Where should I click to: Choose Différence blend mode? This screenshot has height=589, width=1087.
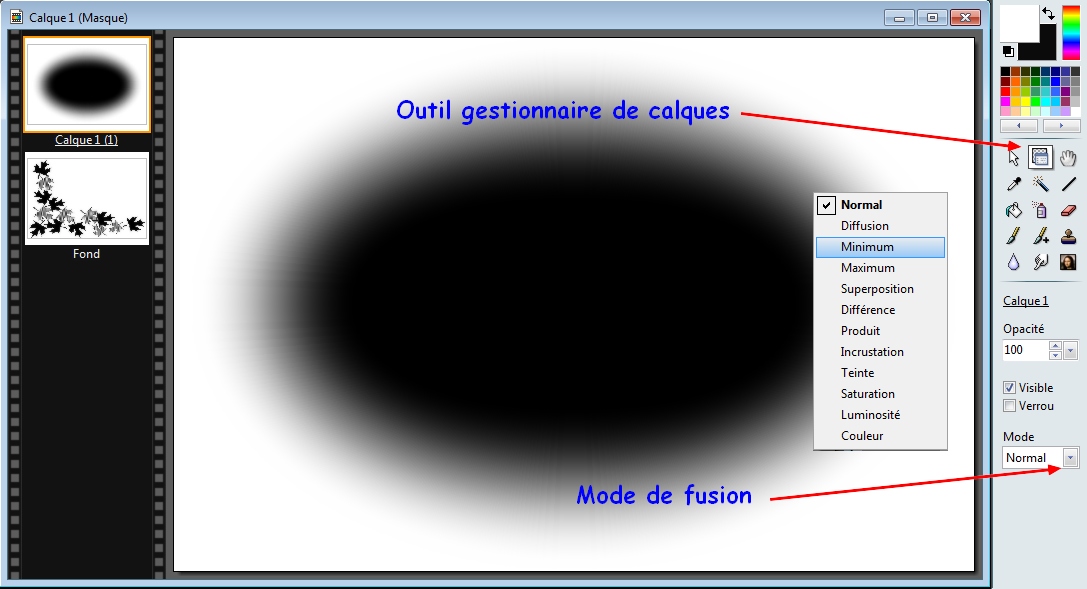880,310
